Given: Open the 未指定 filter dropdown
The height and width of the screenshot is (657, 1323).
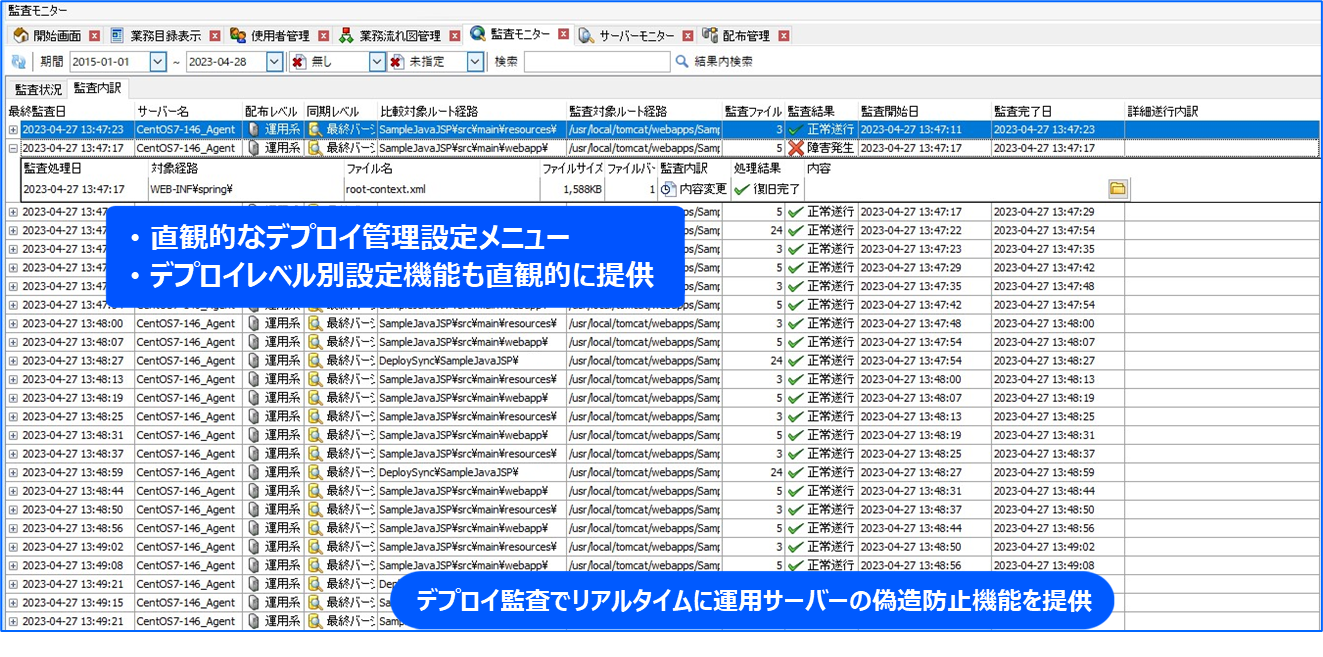Looking at the screenshot, I should pyautogui.click(x=475, y=62).
